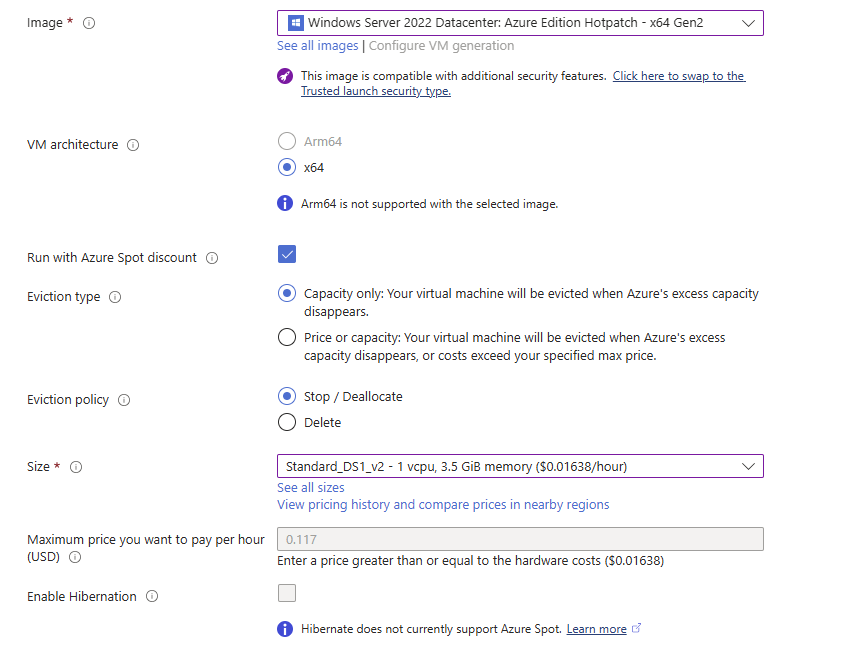Screen dimensions: 860x652
Task: Uncheck Run with Azure Spot discount
Action: click(287, 254)
